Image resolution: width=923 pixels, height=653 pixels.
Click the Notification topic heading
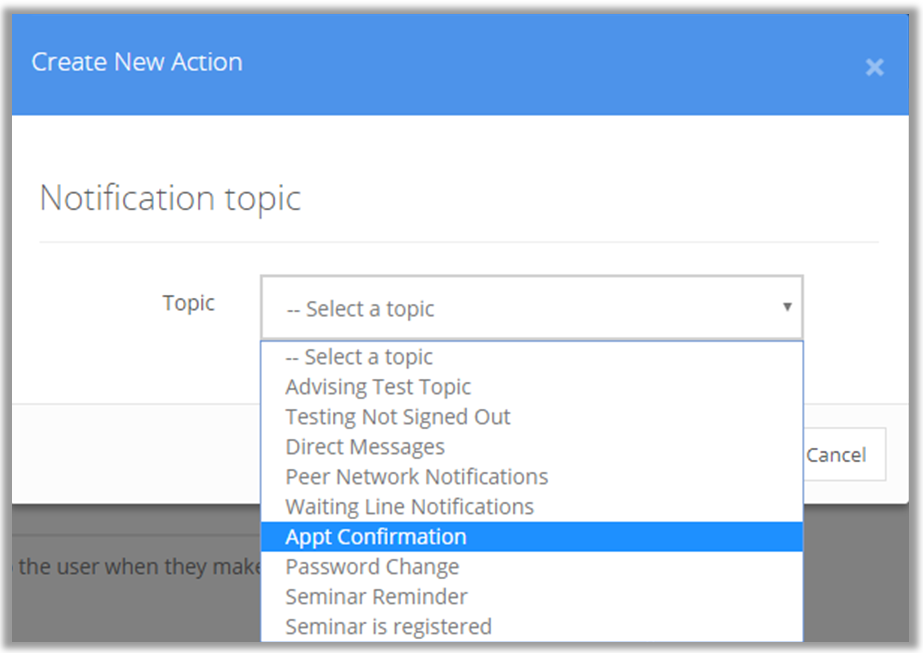point(170,198)
